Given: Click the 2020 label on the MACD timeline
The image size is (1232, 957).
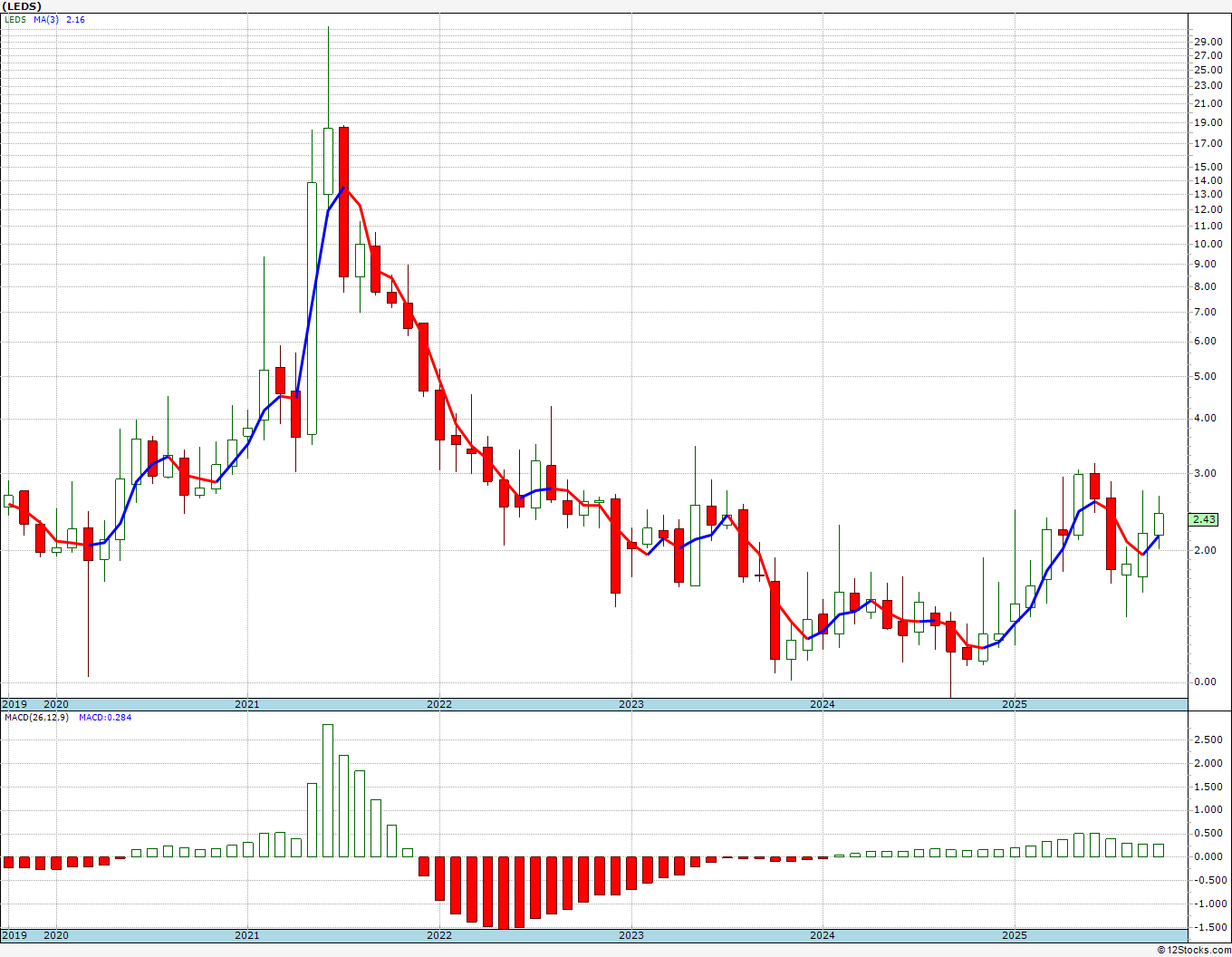Looking at the screenshot, I should 56,935.
